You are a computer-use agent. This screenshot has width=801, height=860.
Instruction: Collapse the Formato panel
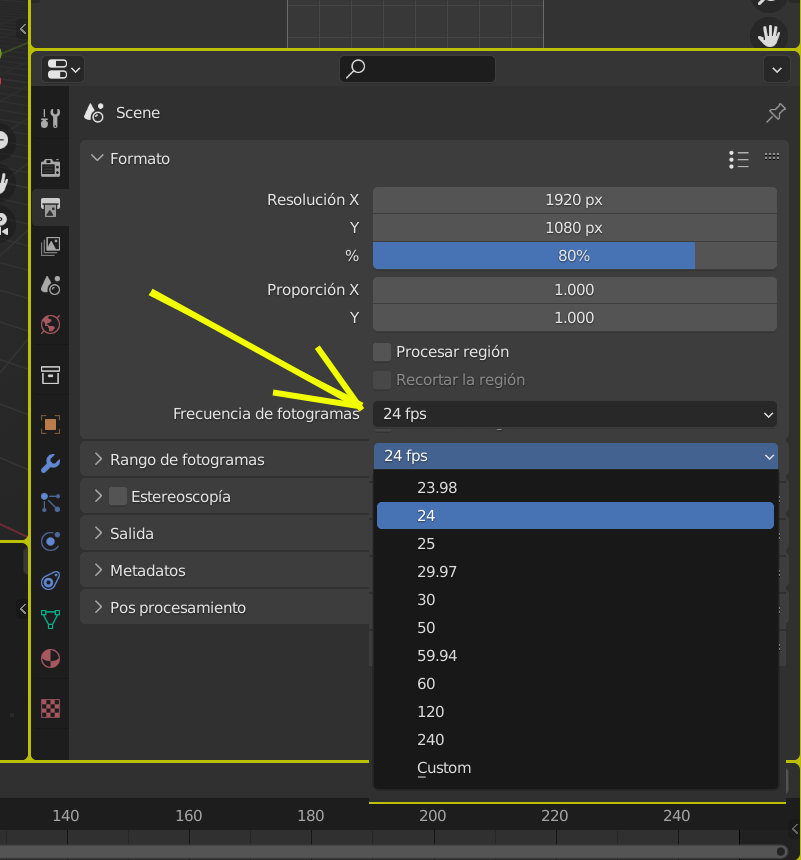(x=97, y=158)
